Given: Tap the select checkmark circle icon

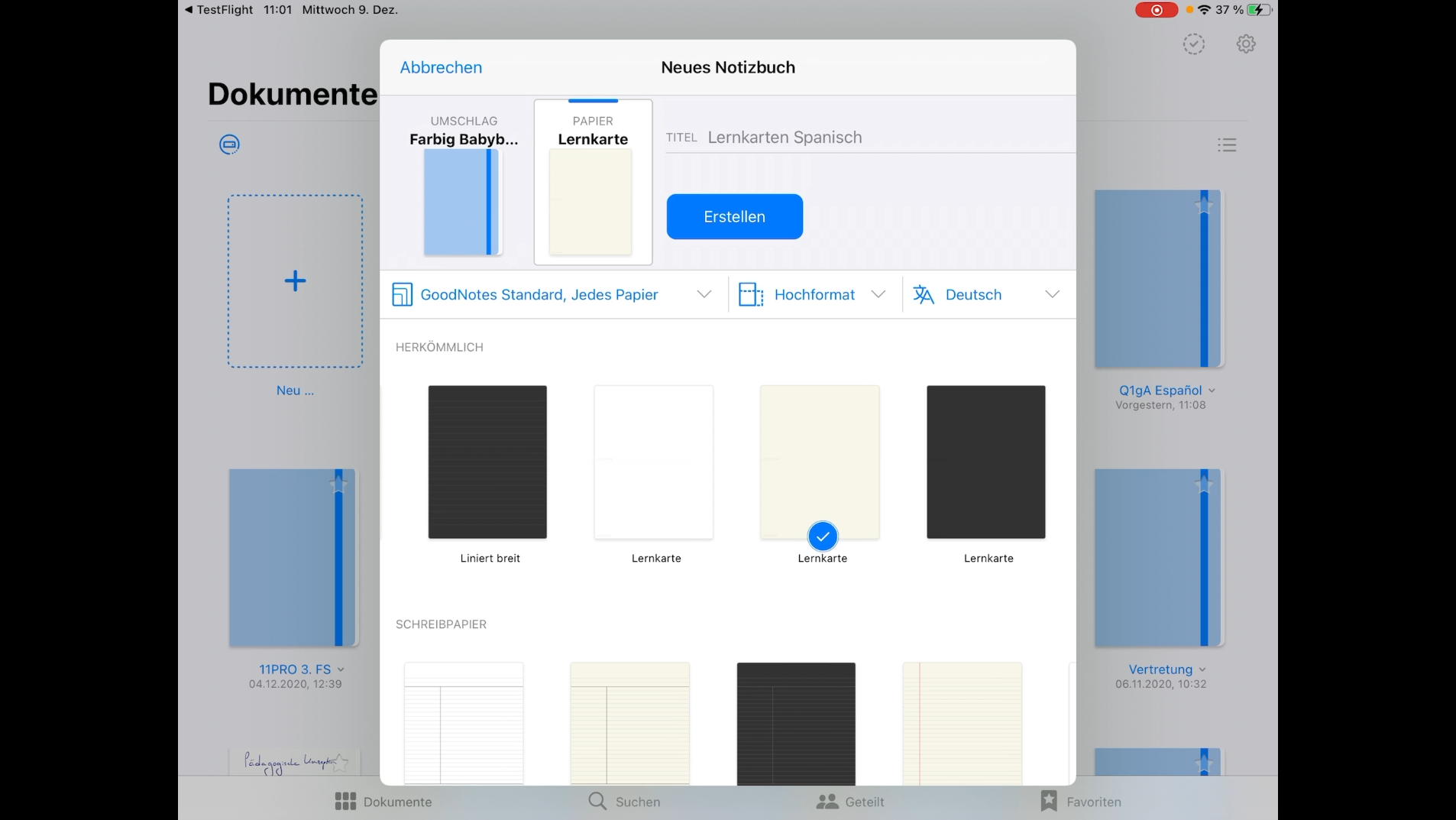Looking at the screenshot, I should [1194, 44].
